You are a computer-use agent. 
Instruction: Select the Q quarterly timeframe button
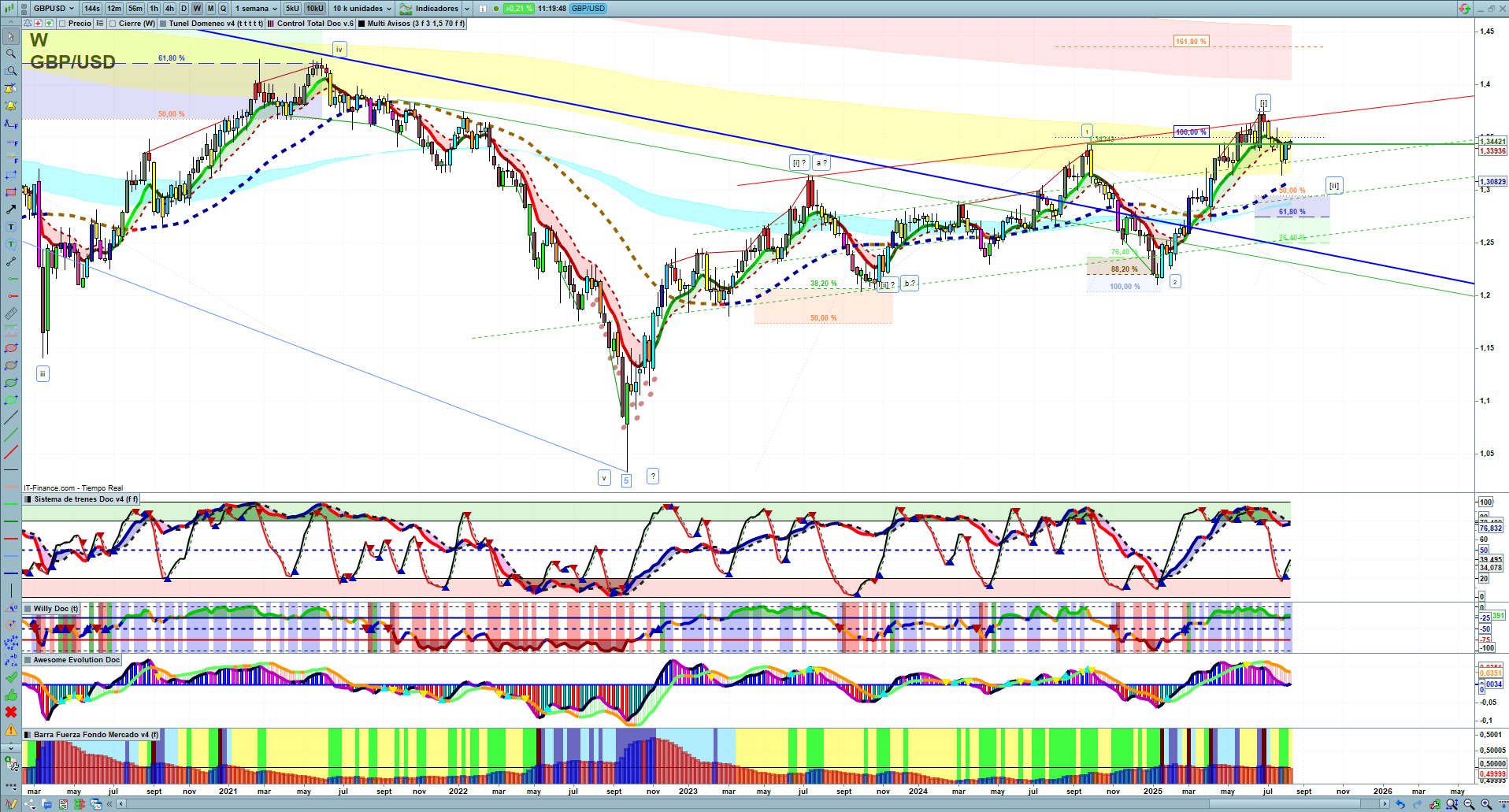[223, 9]
